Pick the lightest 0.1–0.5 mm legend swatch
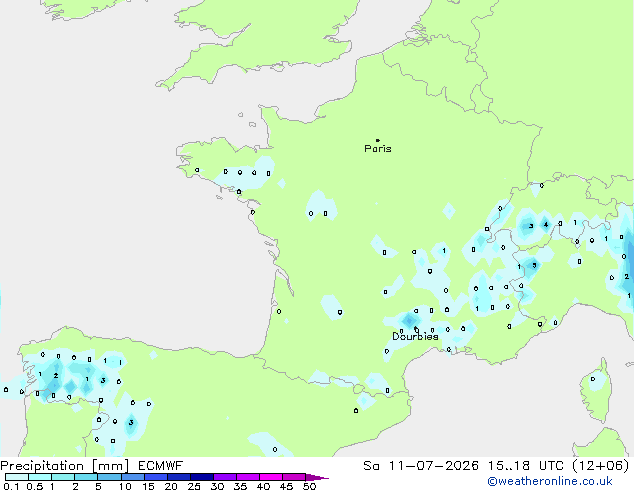This screenshot has width=634, height=490. 17,477
